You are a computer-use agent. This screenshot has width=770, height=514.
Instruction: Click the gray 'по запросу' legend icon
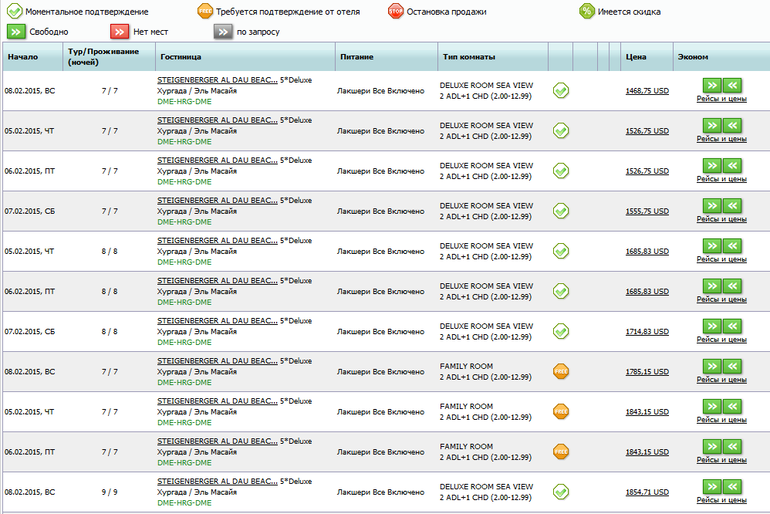pos(222,32)
